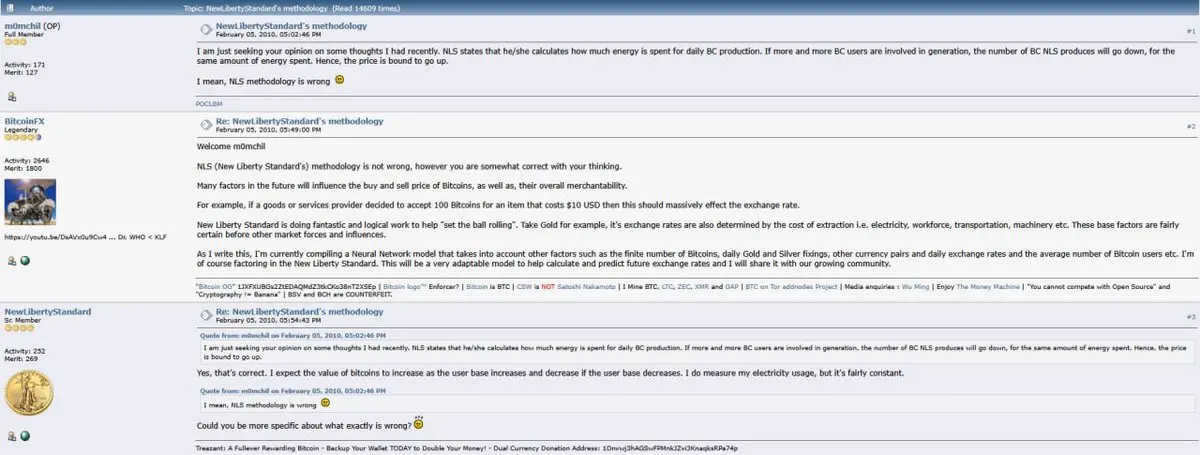Click the 'Activity: 2646' stat for BitcoinFX
1200x455 pixels.
tap(25, 160)
